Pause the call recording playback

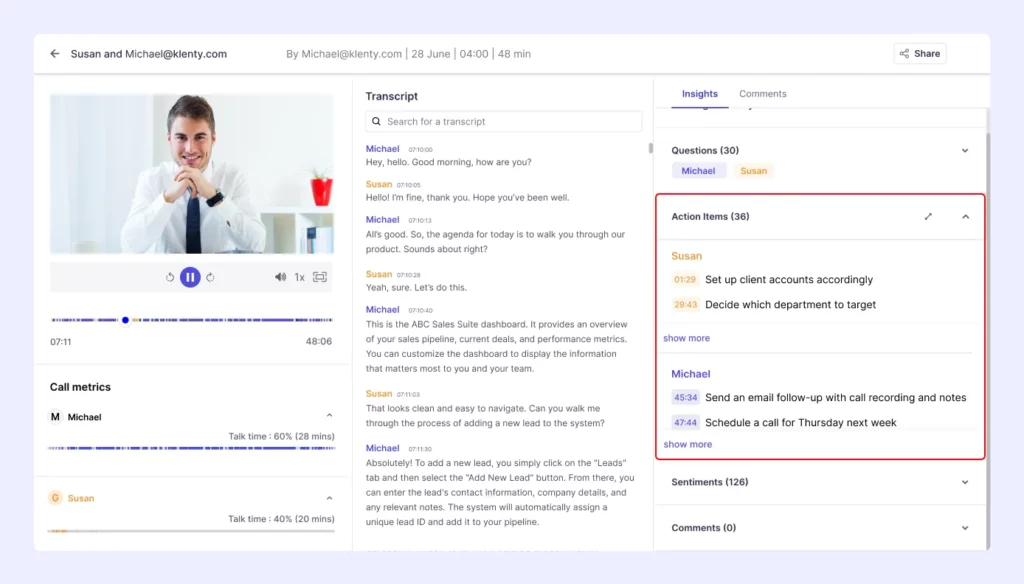coord(190,277)
